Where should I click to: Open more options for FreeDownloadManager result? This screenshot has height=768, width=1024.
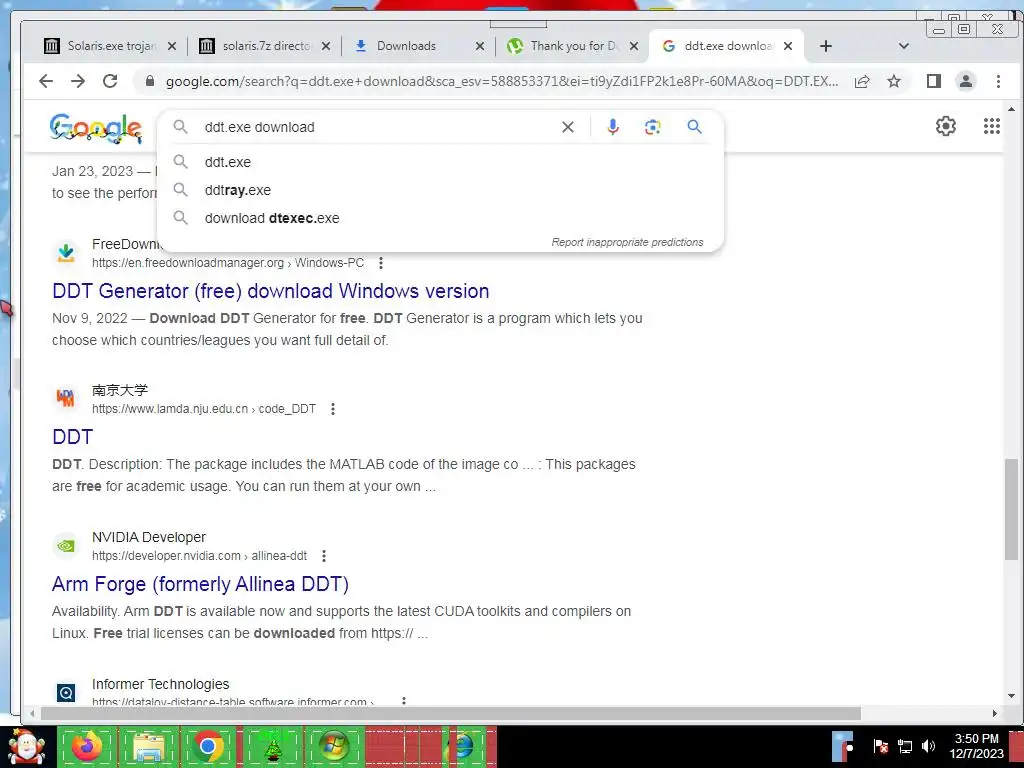[381, 263]
